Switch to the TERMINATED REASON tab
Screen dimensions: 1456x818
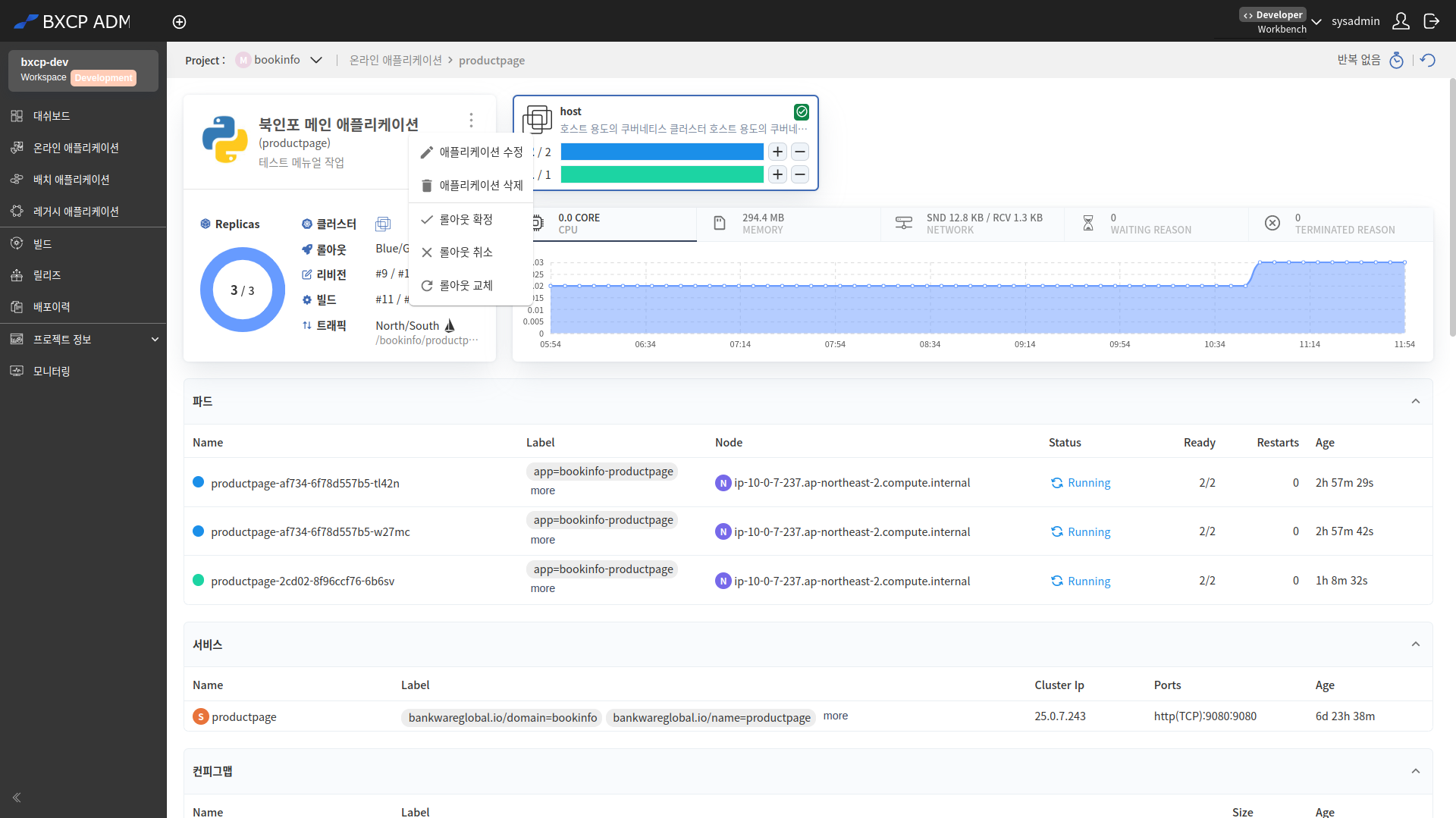click(x=1341, y=224)
